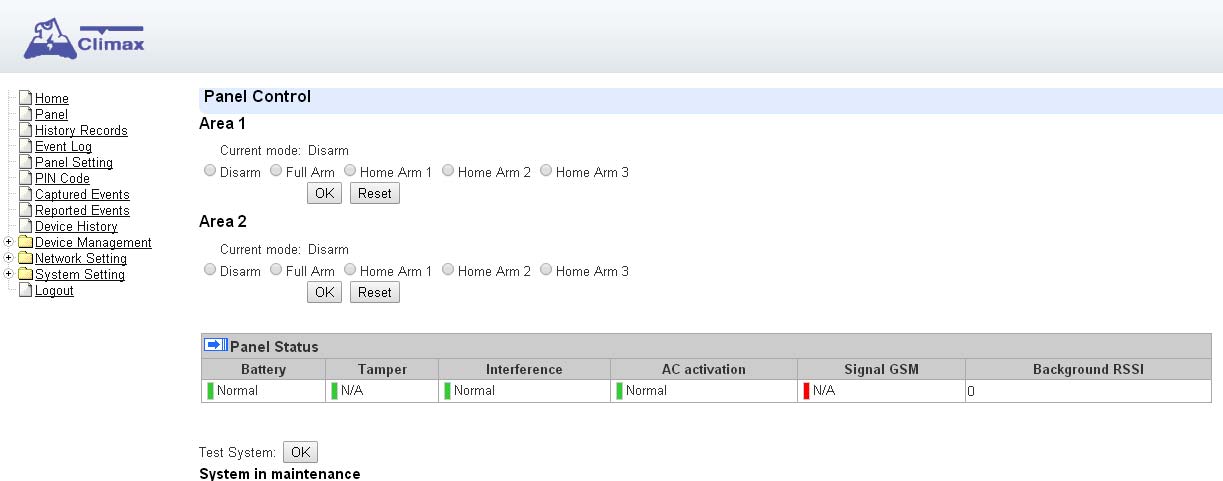The height and width of the screenshot is (481, 1223).
Task: Open System Setting folder link
Action: [80, 275]
